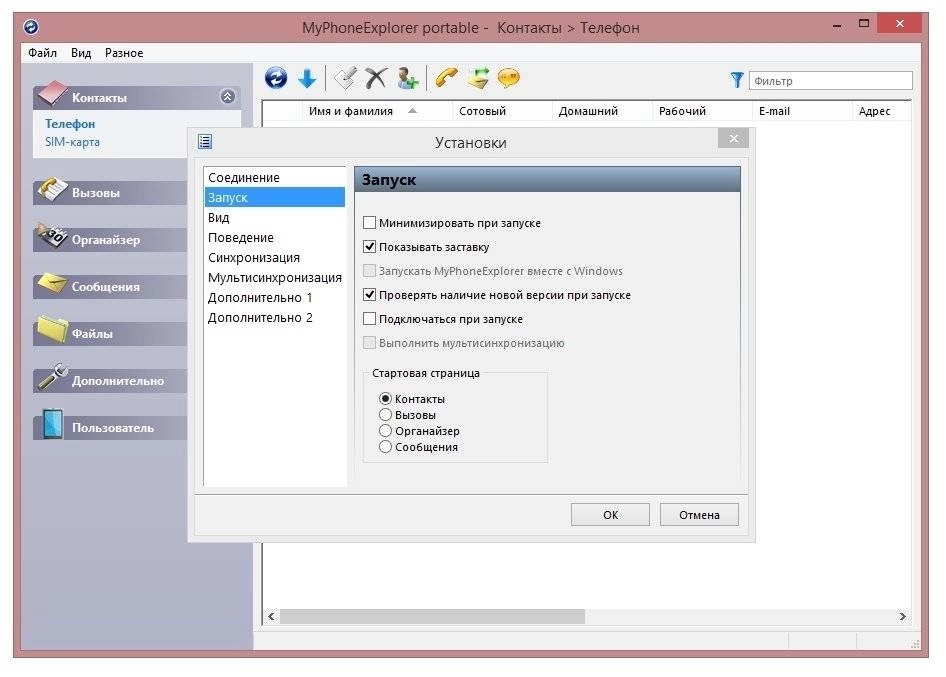Select Вид in the settings list
The width and height of the screenshot is (946, 677).
click(x=275, y=217)
